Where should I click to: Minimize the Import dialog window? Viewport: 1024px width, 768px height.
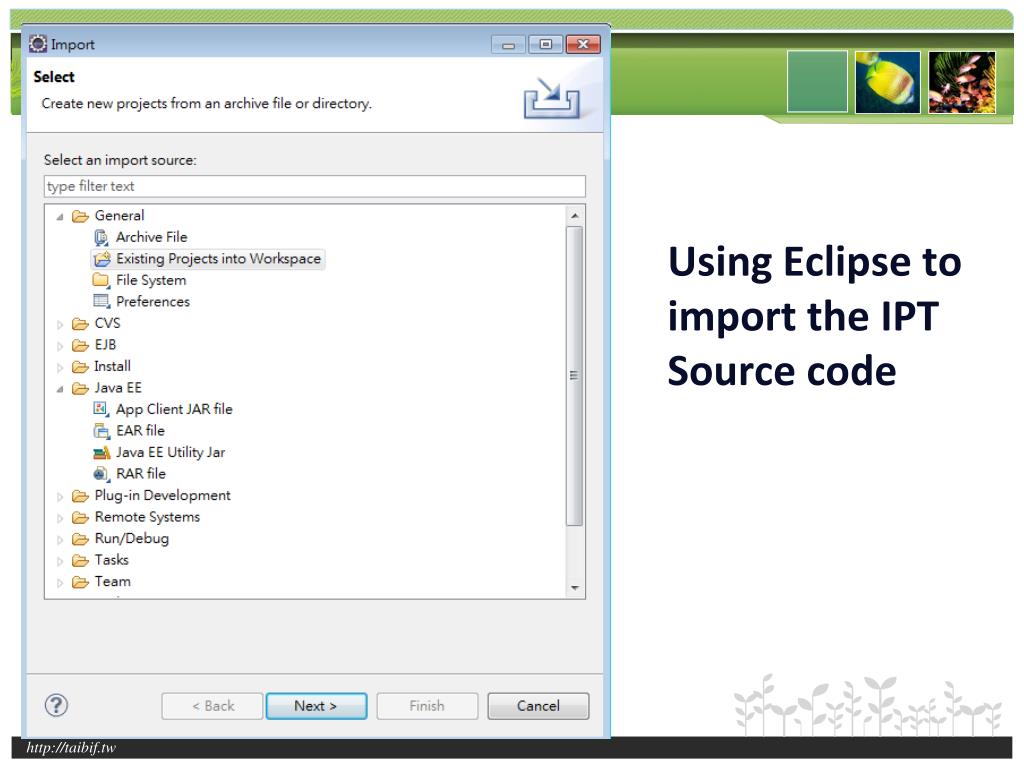coord(509,44)
